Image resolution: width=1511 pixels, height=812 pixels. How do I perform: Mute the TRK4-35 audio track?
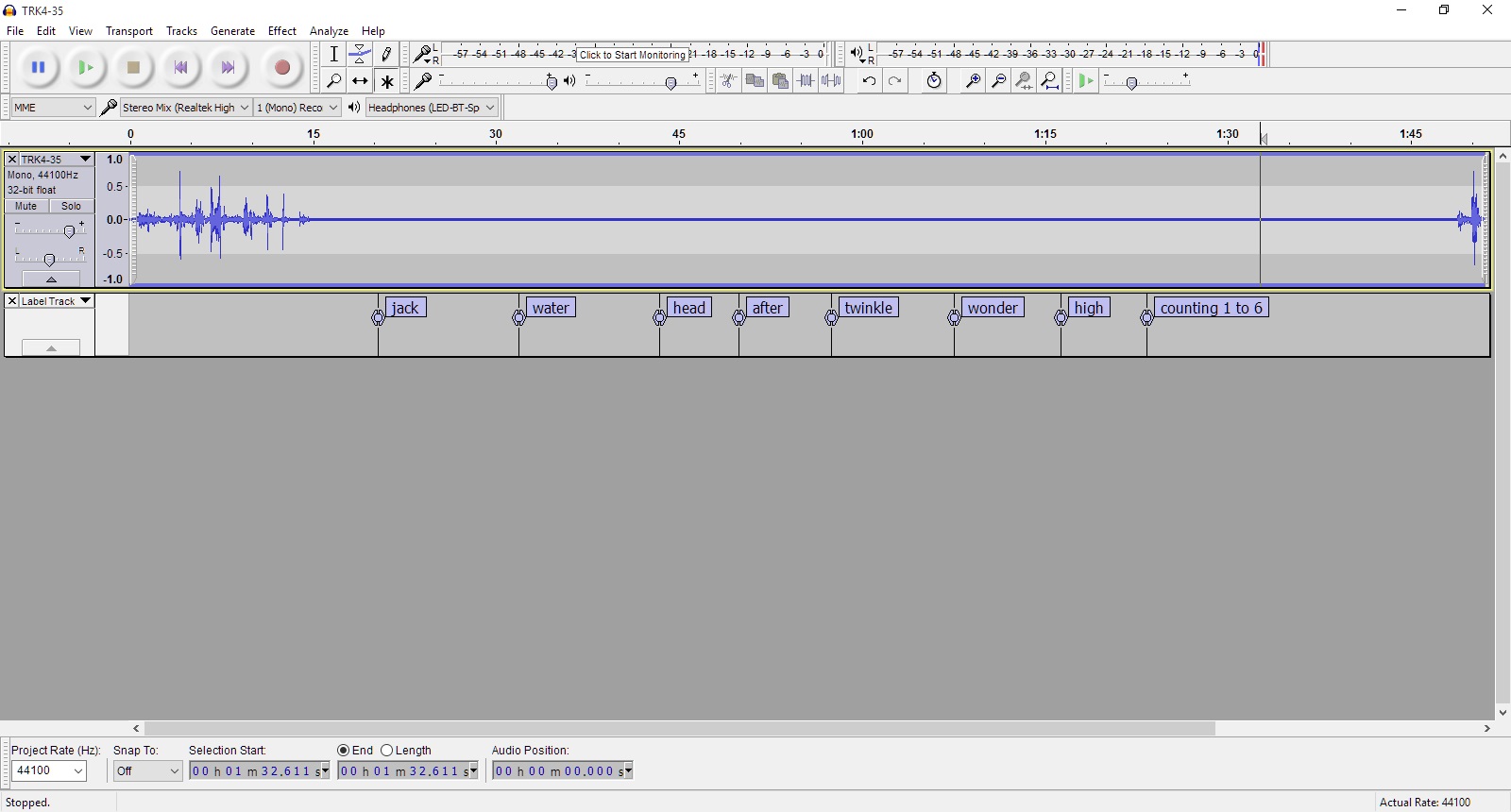click(x=26, y=206)
